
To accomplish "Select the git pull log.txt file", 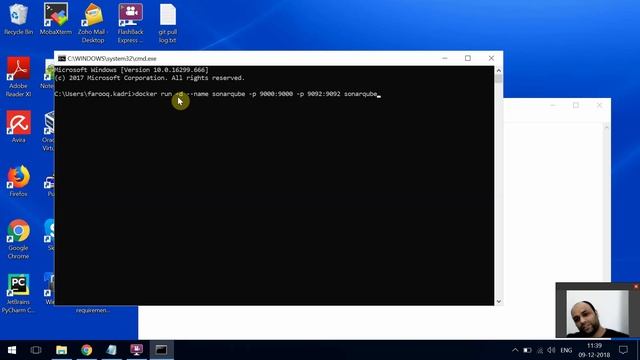I will (x=168, y=23).
